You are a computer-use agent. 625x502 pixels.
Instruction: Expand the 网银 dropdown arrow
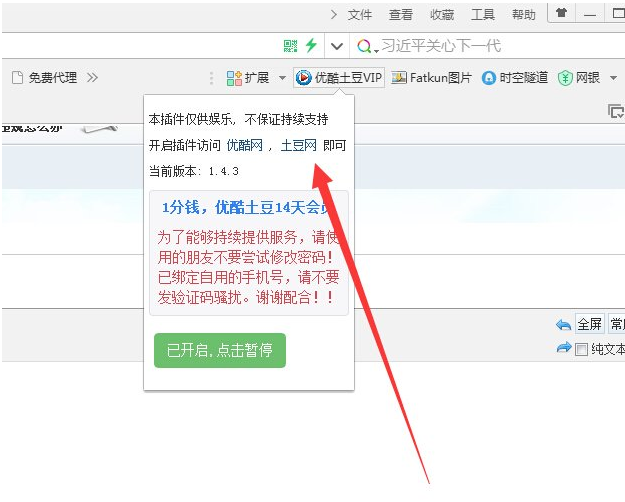(x=613, y=78)
